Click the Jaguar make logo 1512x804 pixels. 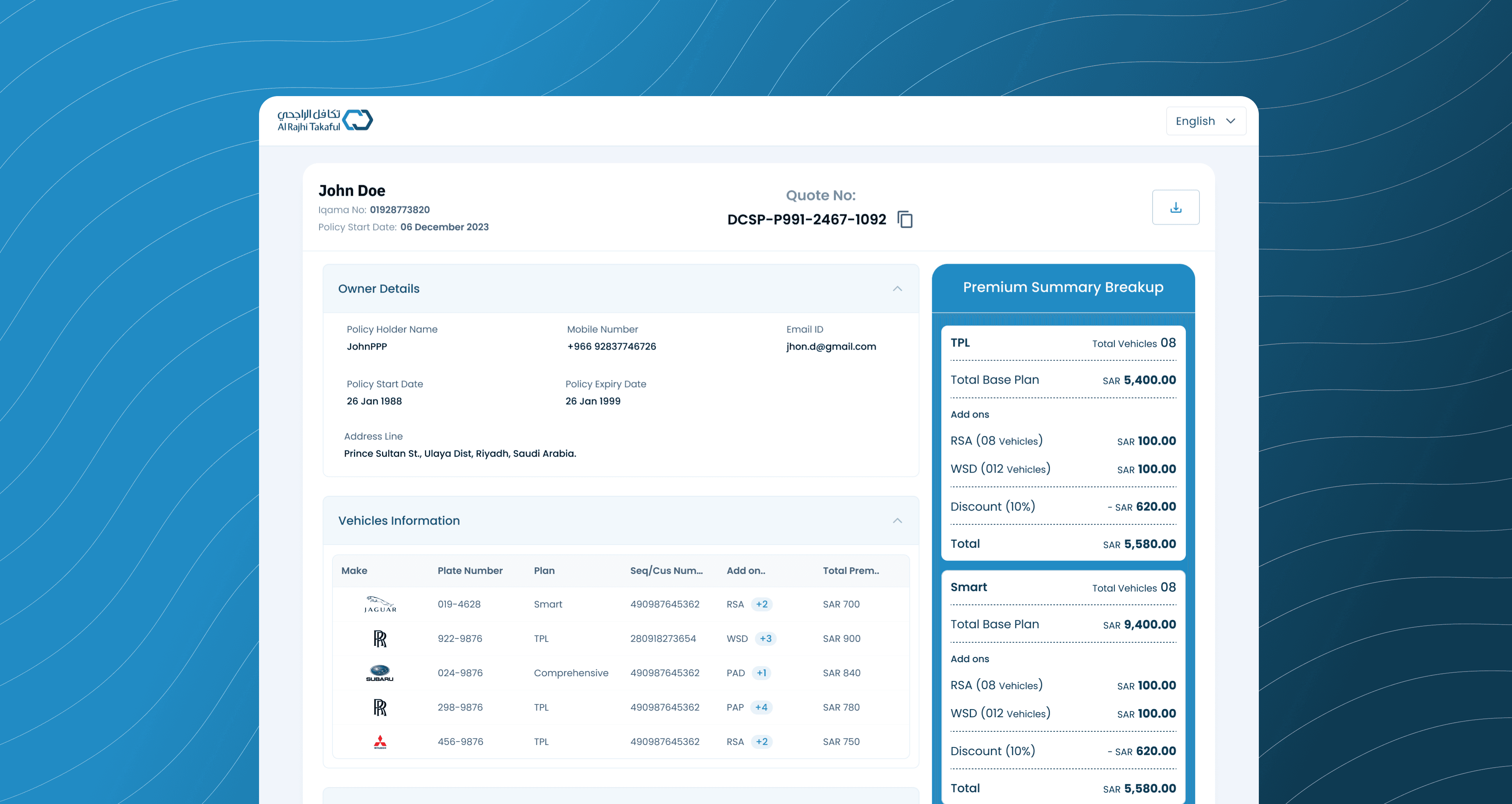pos(380,604)
